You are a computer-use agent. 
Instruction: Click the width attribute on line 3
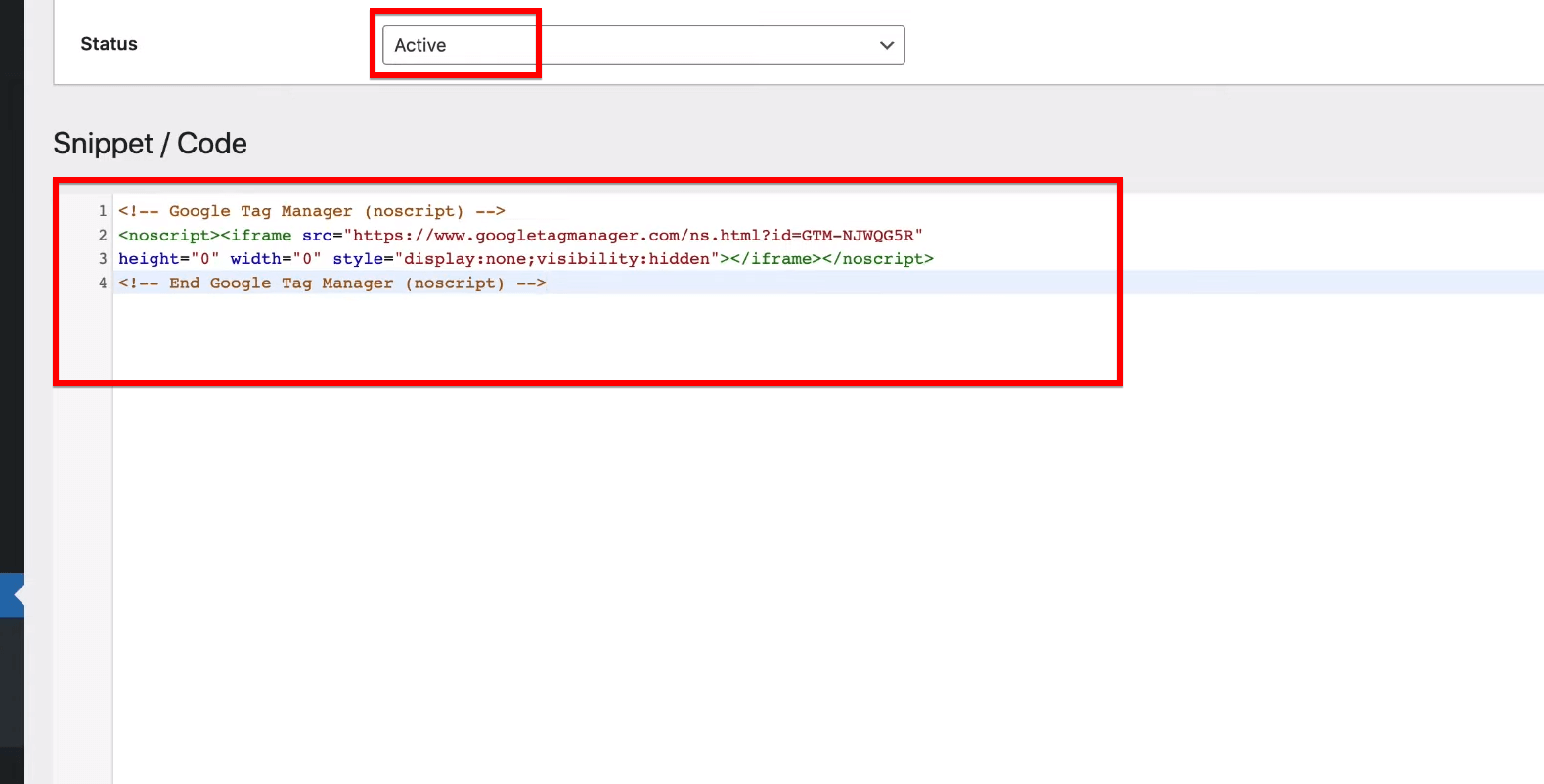point(255,259)
